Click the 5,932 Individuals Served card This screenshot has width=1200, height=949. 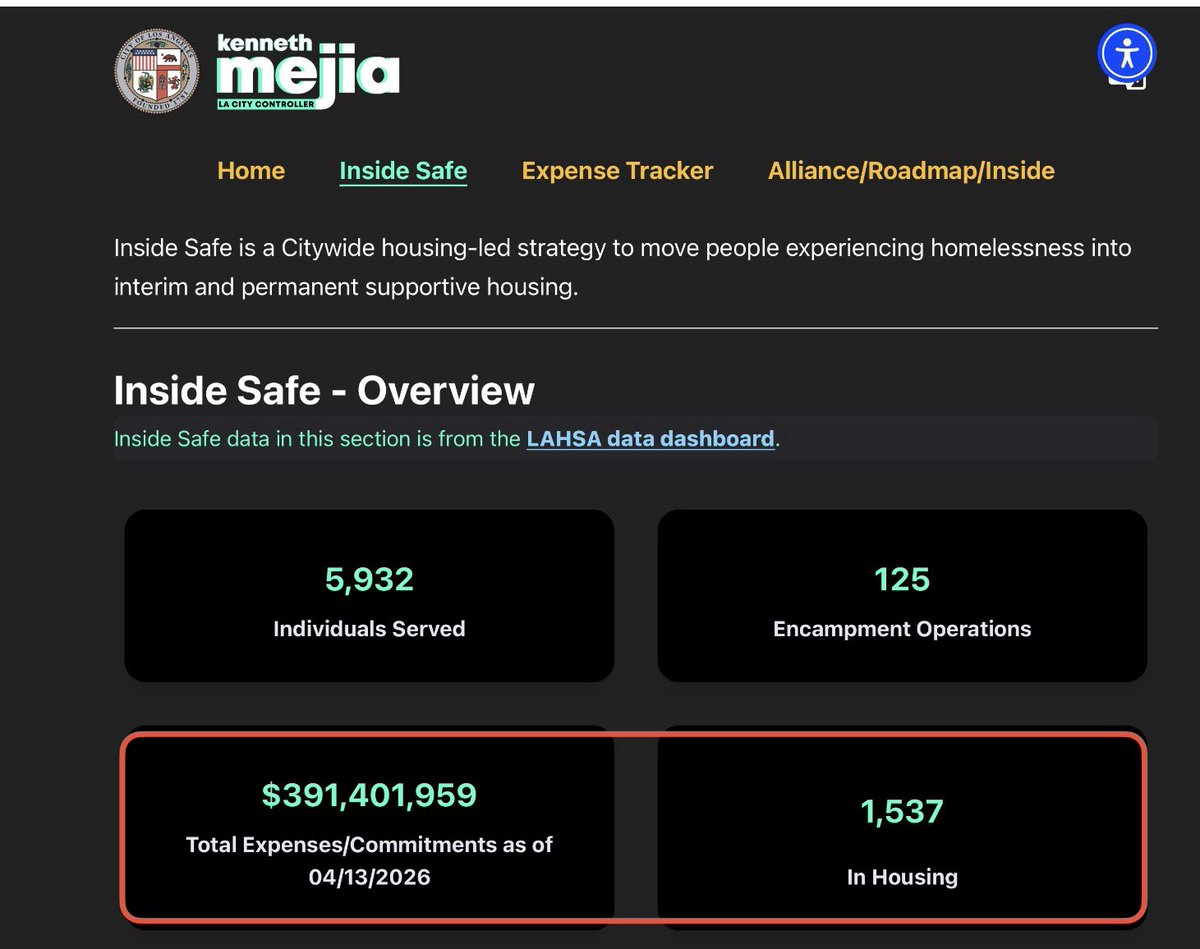click(x=369, y=596)
